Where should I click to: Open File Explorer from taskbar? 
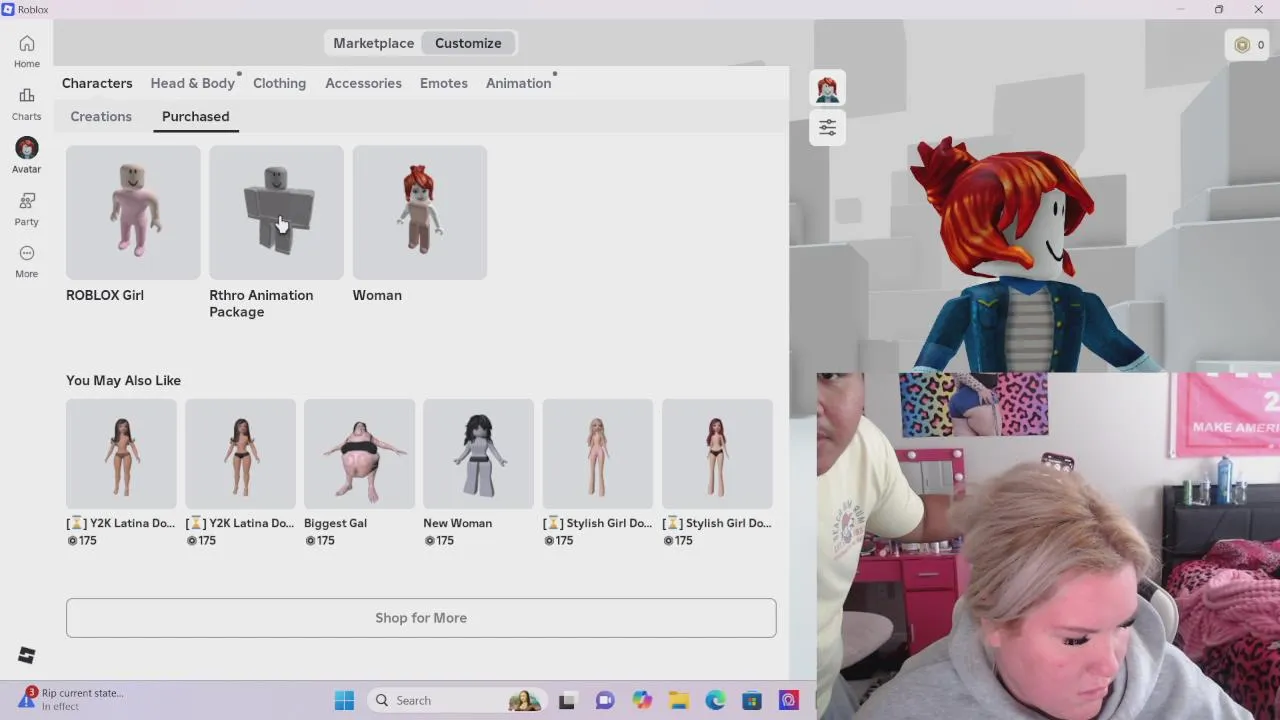click(x=679, y=700)
